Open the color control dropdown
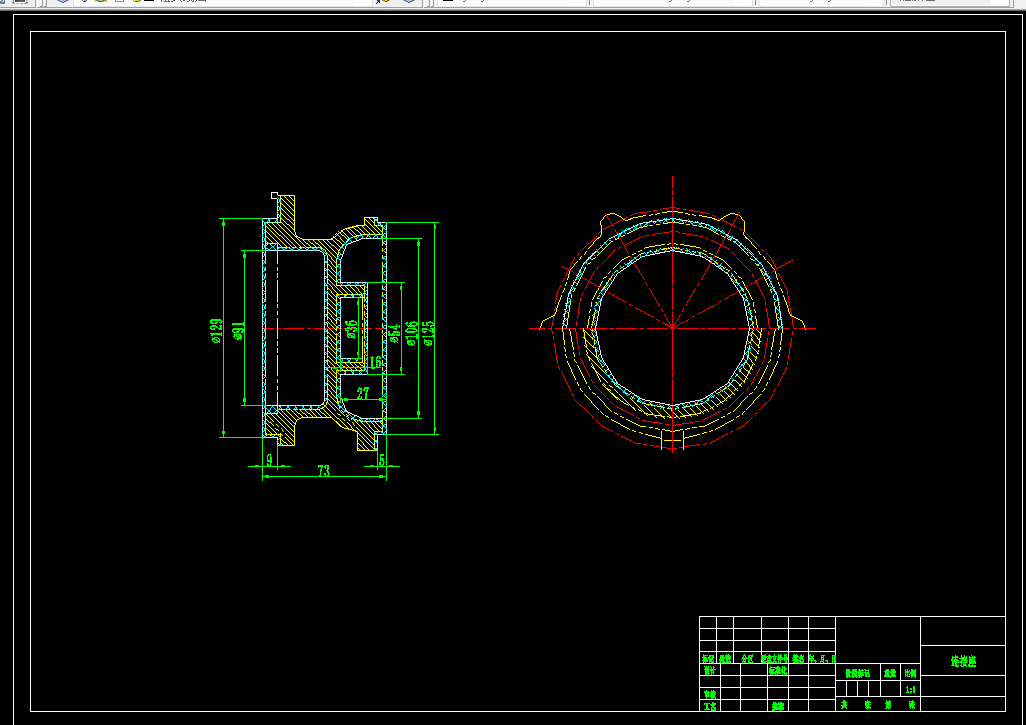Screen dimensions: 1026x725 (x=512, y=1)
